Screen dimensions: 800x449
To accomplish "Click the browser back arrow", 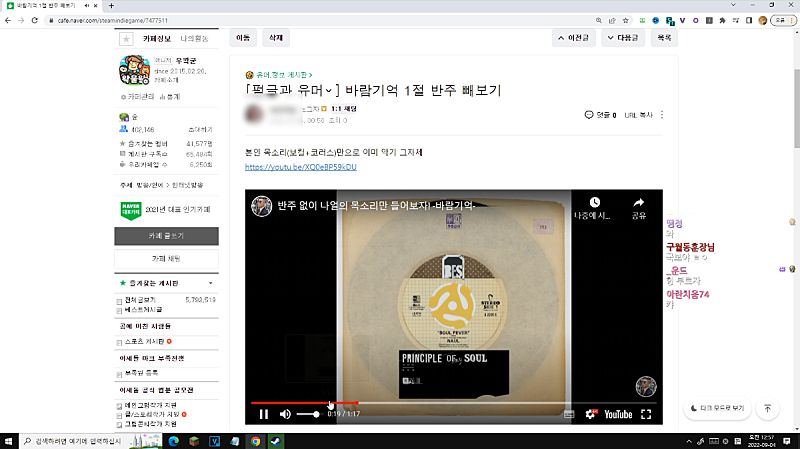I will click(8, 20).
